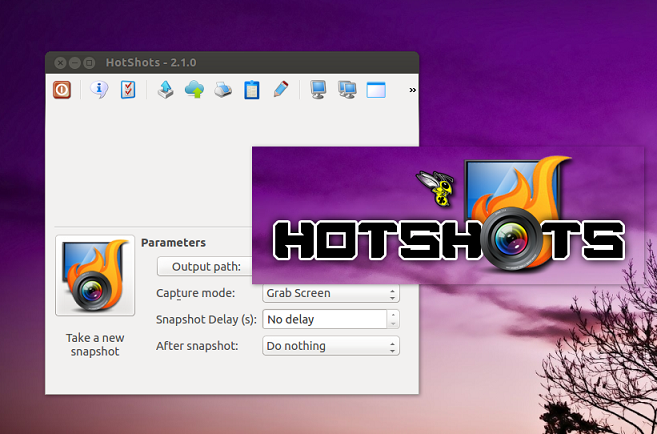Maximize the HotShots window

coord(89,63)
